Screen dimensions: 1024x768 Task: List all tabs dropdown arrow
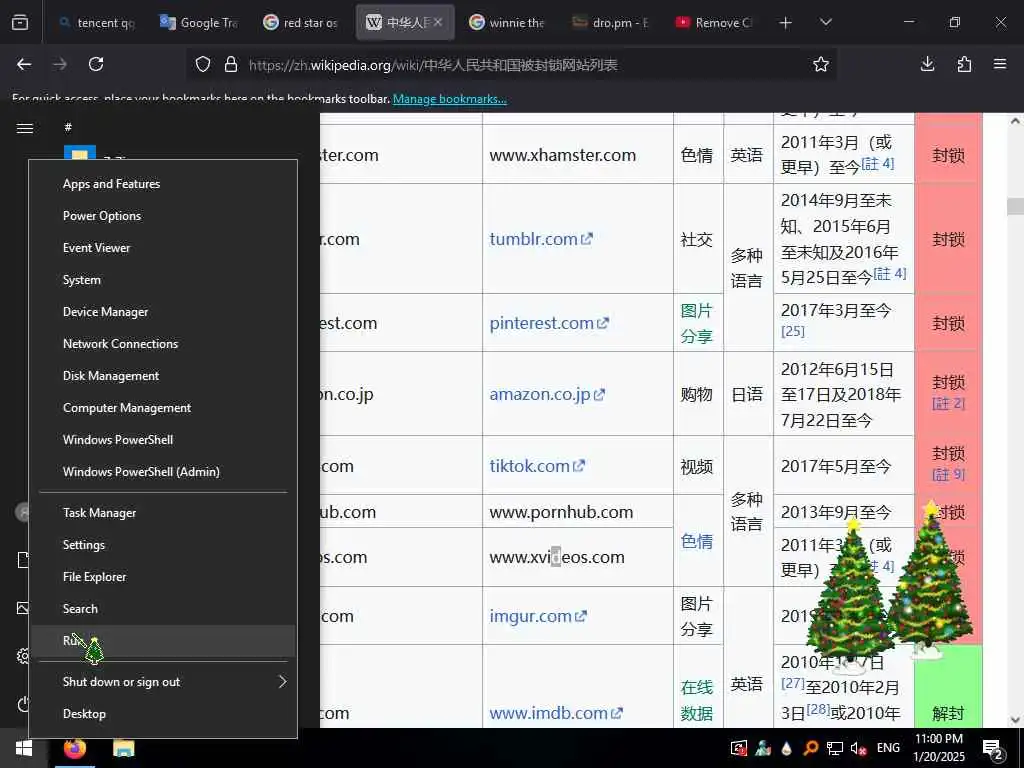coord(825,22)
